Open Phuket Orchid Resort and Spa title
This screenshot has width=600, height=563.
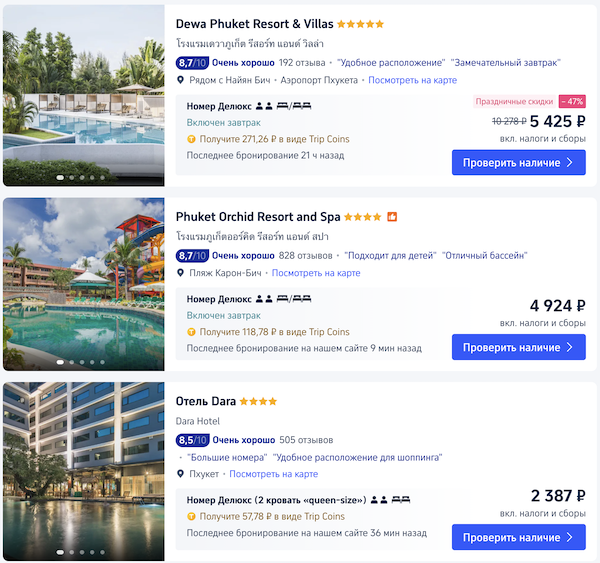258,216
